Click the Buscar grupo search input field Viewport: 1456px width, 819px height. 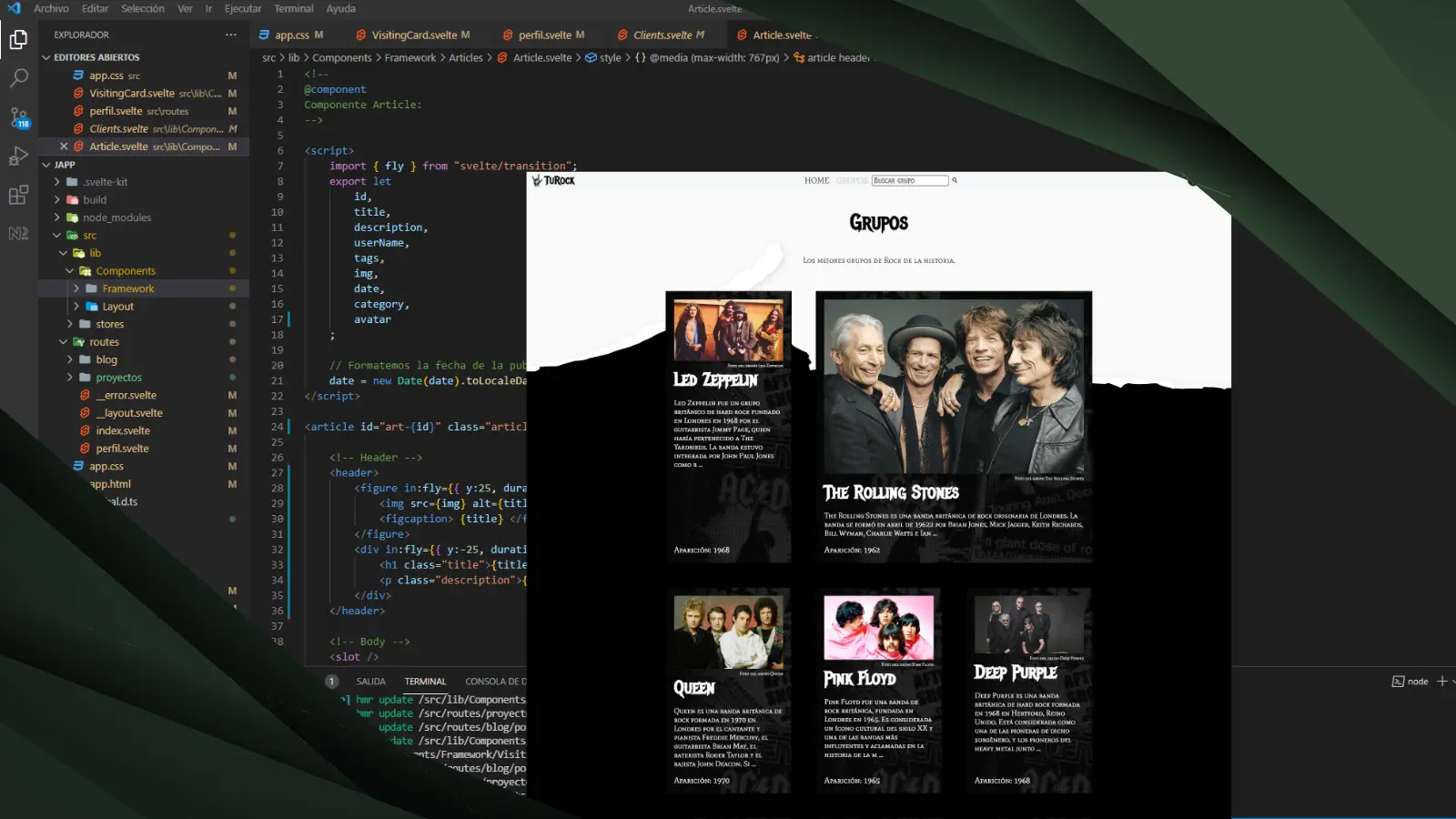(x=911, y=180)
